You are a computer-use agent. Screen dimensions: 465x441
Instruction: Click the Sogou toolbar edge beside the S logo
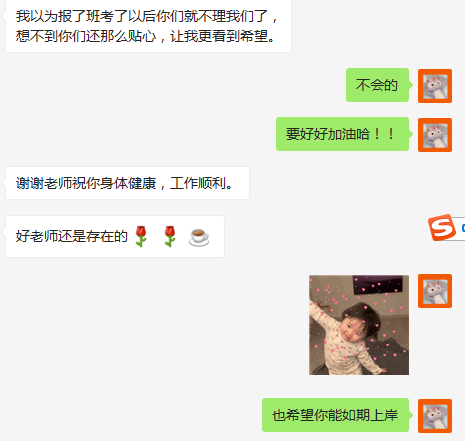point(461,228)
